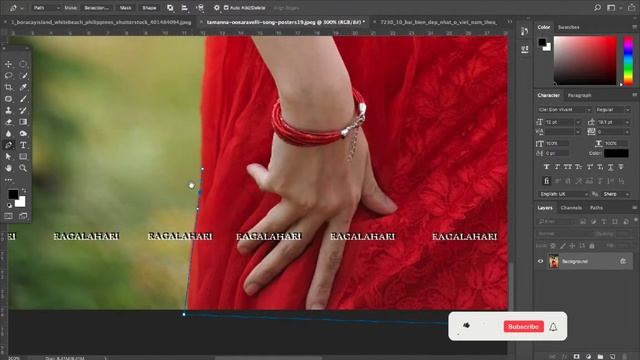Open the tool preset picker arrow
This screenshot has height=360, width=640.
click(22, 8)
